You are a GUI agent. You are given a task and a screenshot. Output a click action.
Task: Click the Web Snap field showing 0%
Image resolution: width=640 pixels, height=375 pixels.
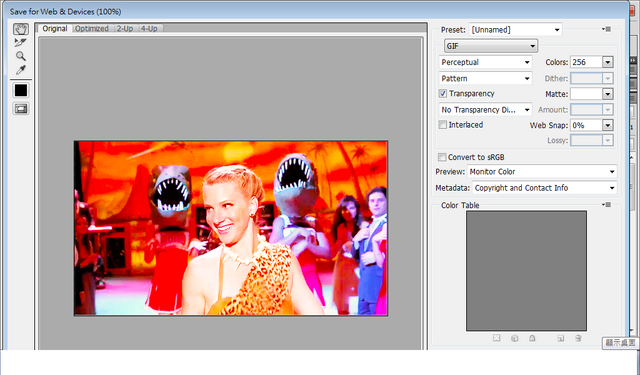point(586,125)
